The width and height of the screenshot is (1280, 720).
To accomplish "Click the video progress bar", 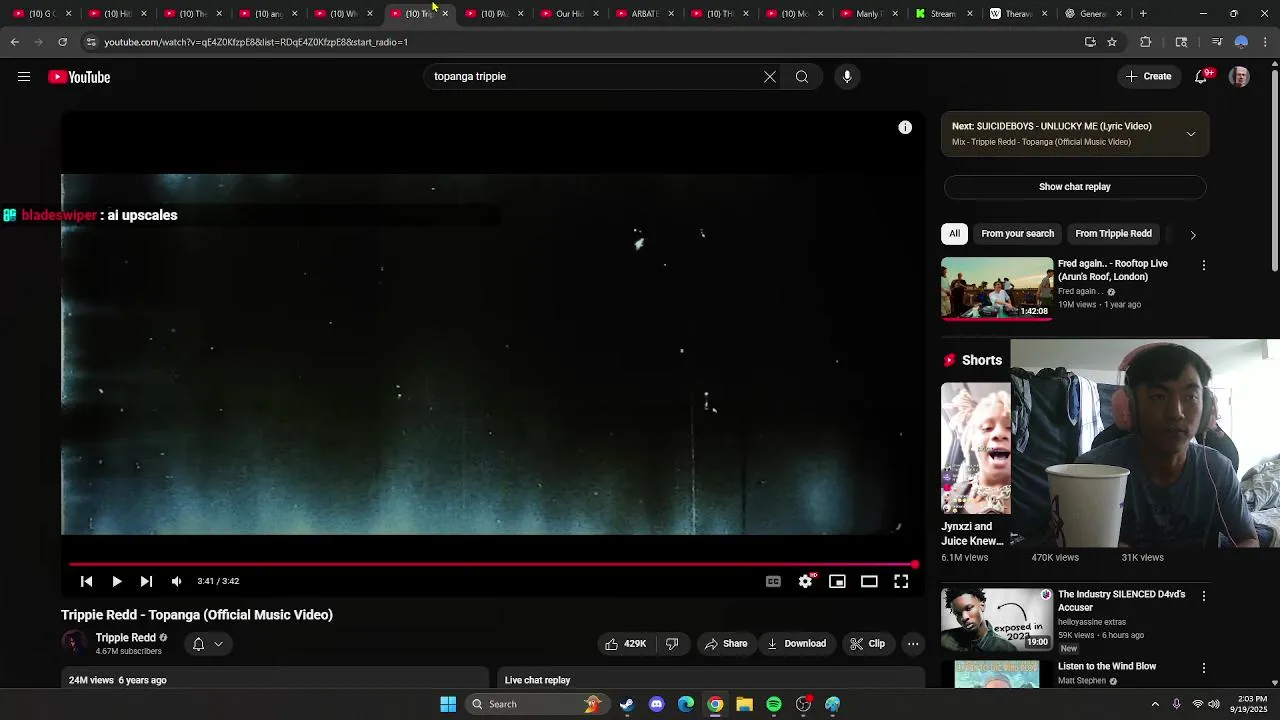I will coord(492,565).
